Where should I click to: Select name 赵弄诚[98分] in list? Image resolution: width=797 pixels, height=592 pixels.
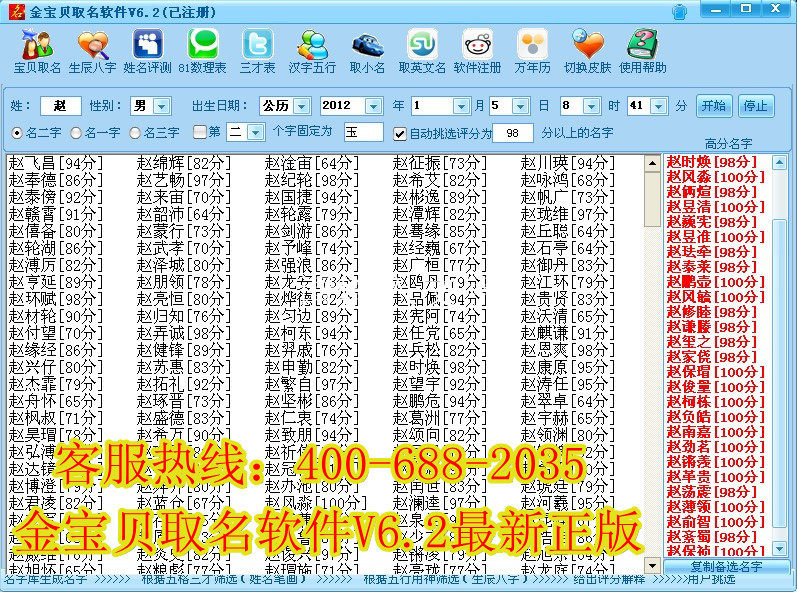click(183, 333)
